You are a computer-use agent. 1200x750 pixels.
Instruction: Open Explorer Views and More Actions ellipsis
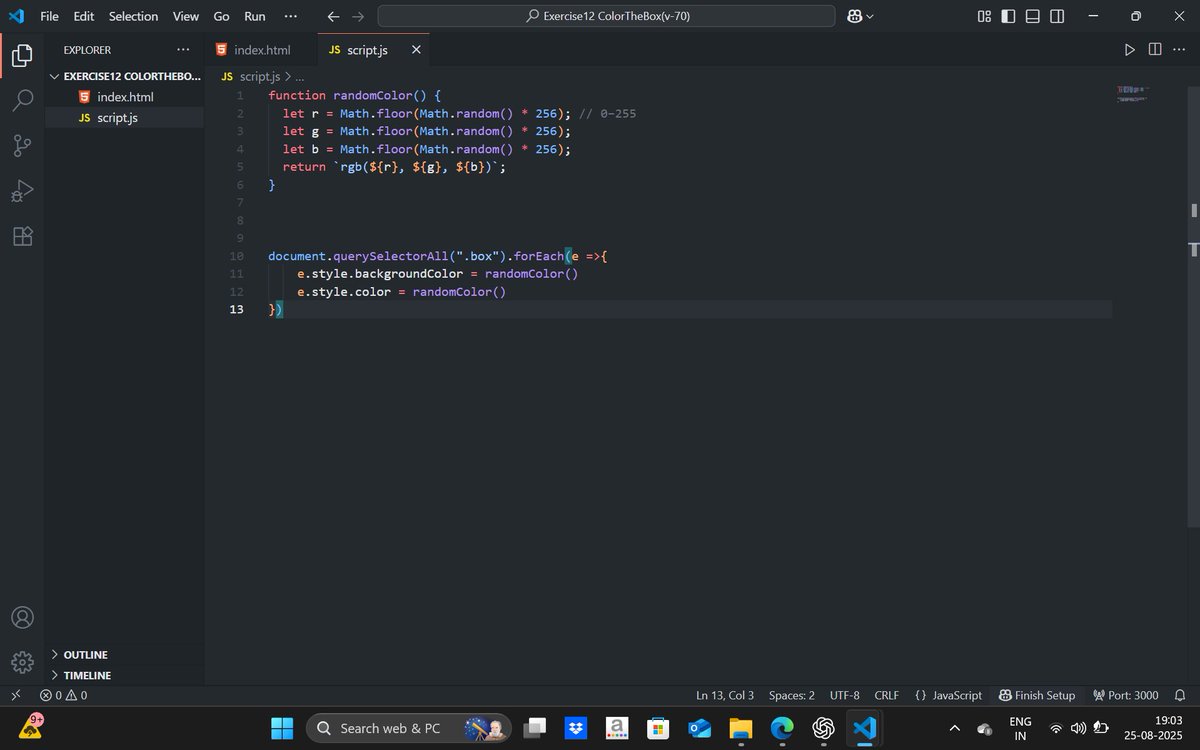(x=182, y=50)
